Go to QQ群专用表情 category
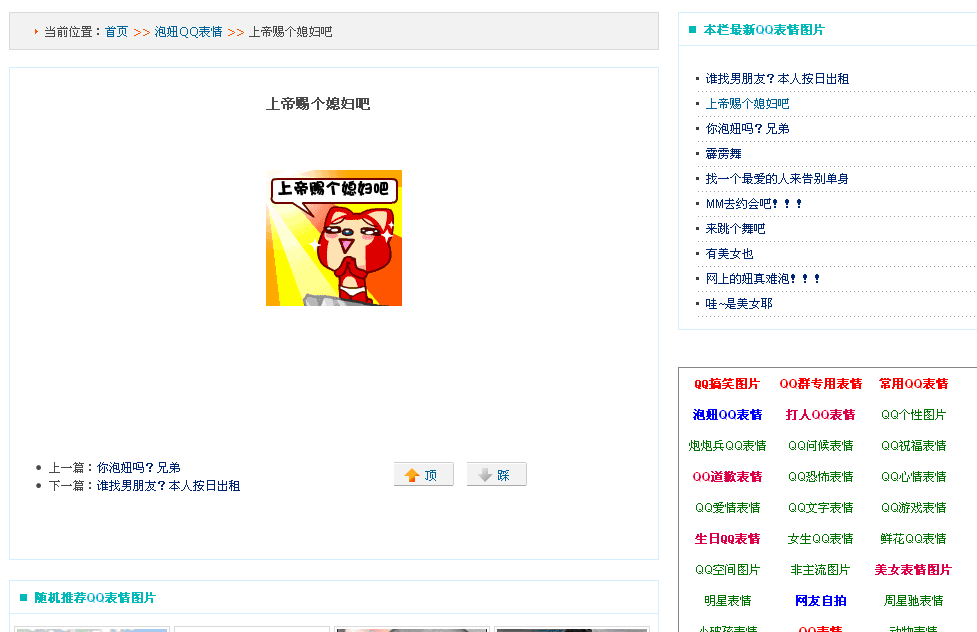 (x=821, y=384)
